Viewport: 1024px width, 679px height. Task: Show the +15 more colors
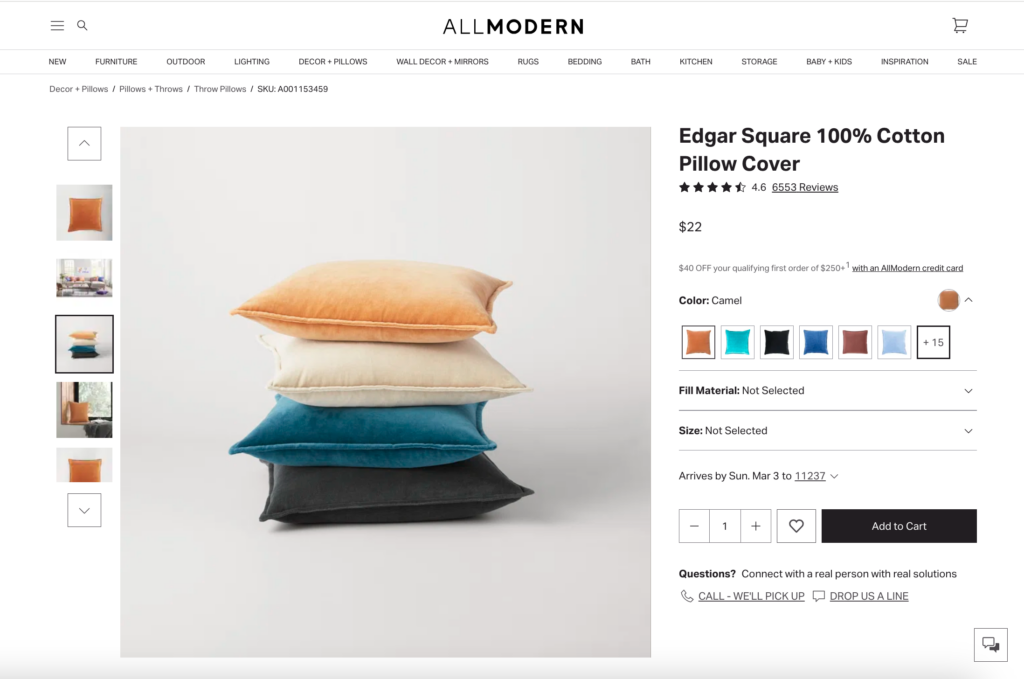tap(933, 342)
